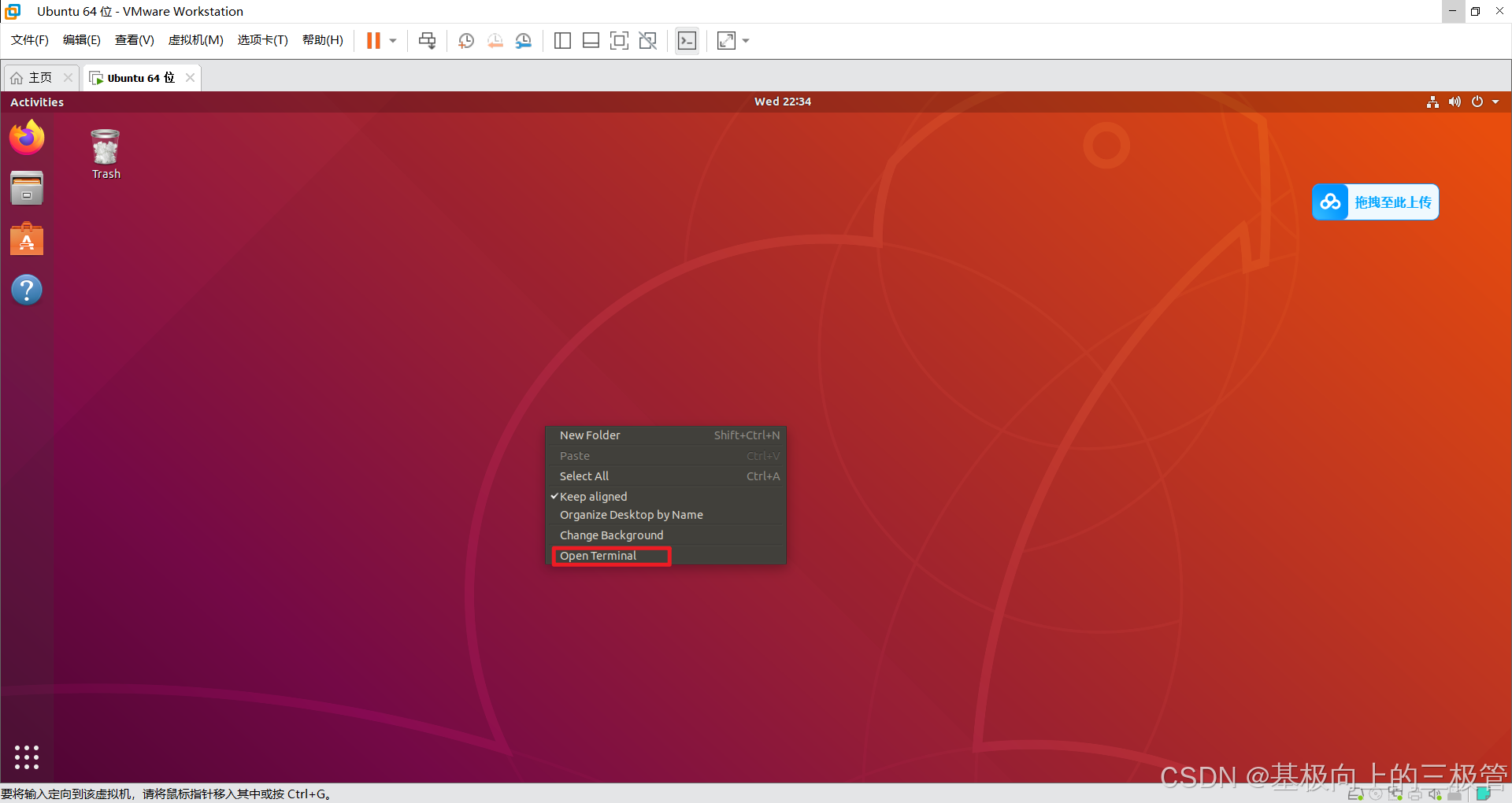Choose Open Terminal in context menu
Viewport: 1512px width, 803px height.
665,556
